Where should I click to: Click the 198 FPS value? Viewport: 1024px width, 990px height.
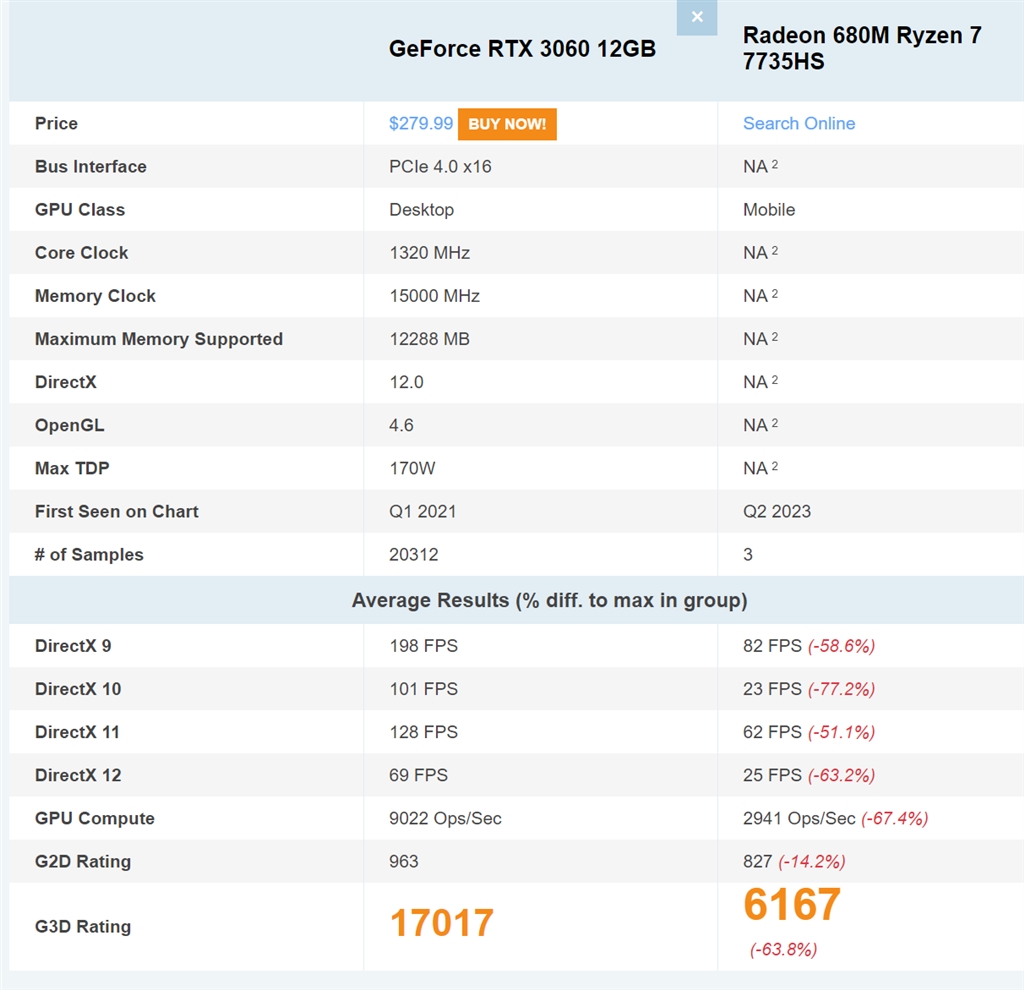click(423, 646)
